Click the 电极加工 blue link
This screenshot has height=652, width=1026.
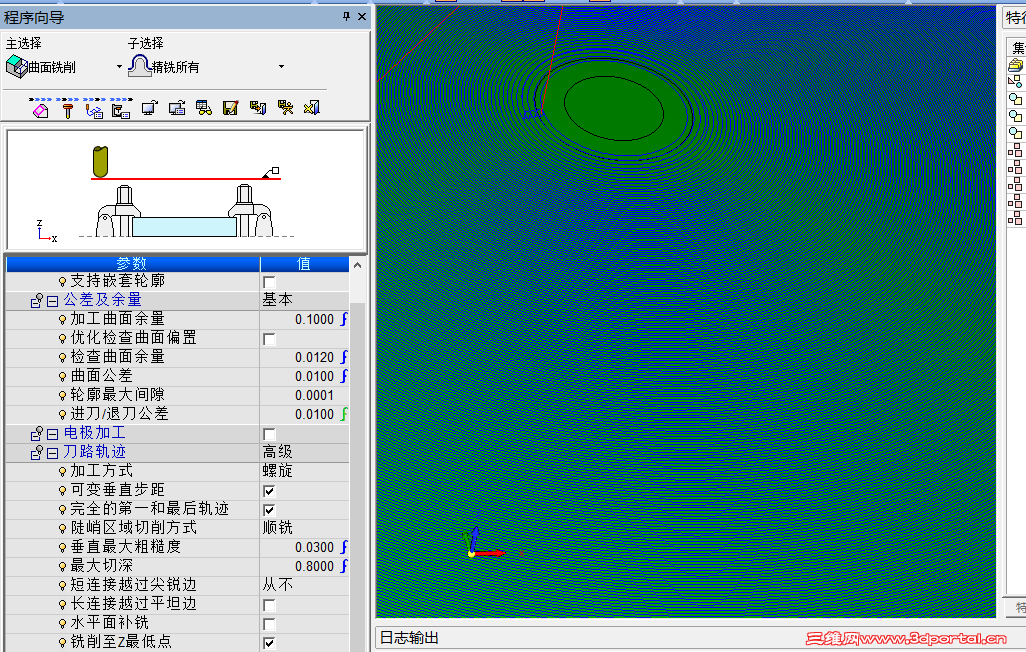pyautogui.click(x=94, y=433)
